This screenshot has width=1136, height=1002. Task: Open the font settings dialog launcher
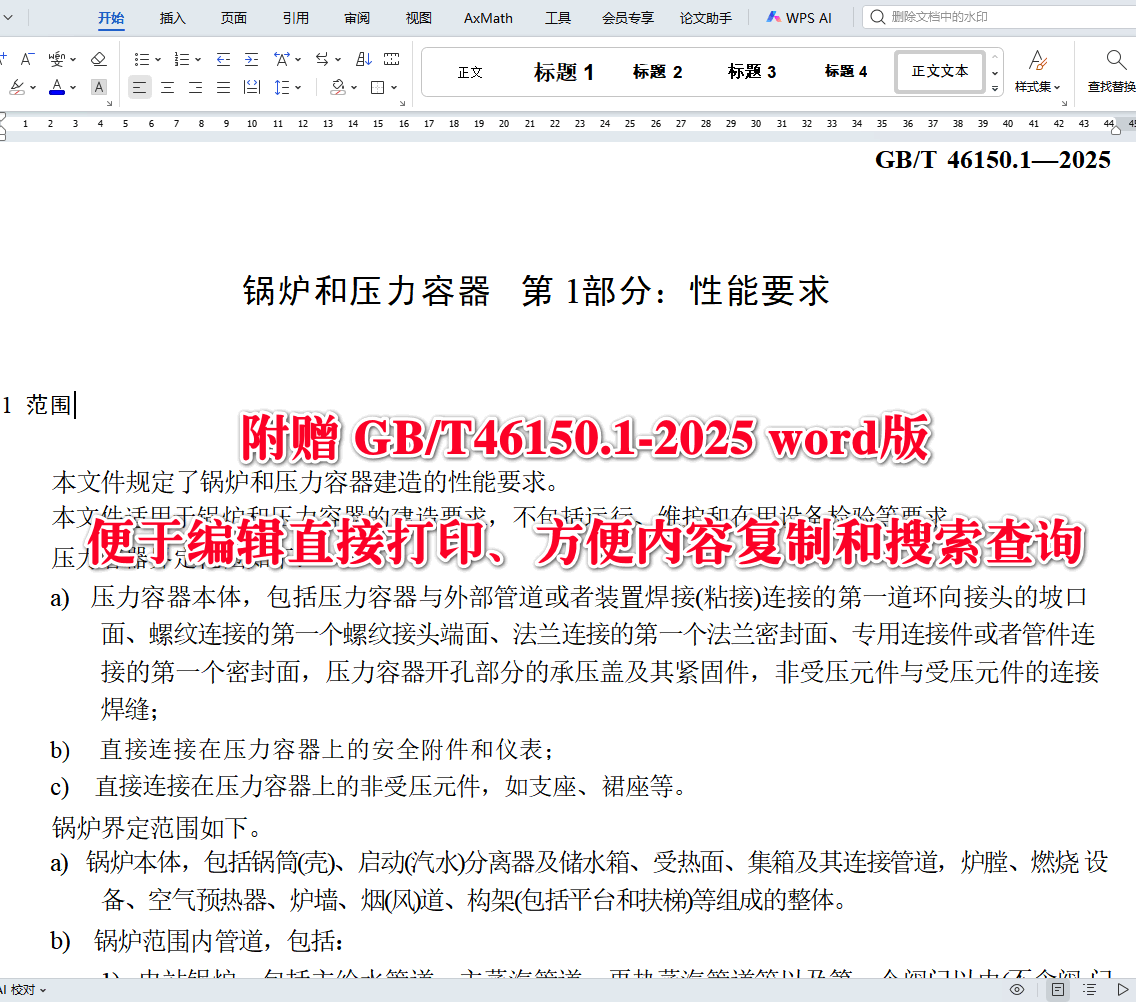click(x=109, y=104)
